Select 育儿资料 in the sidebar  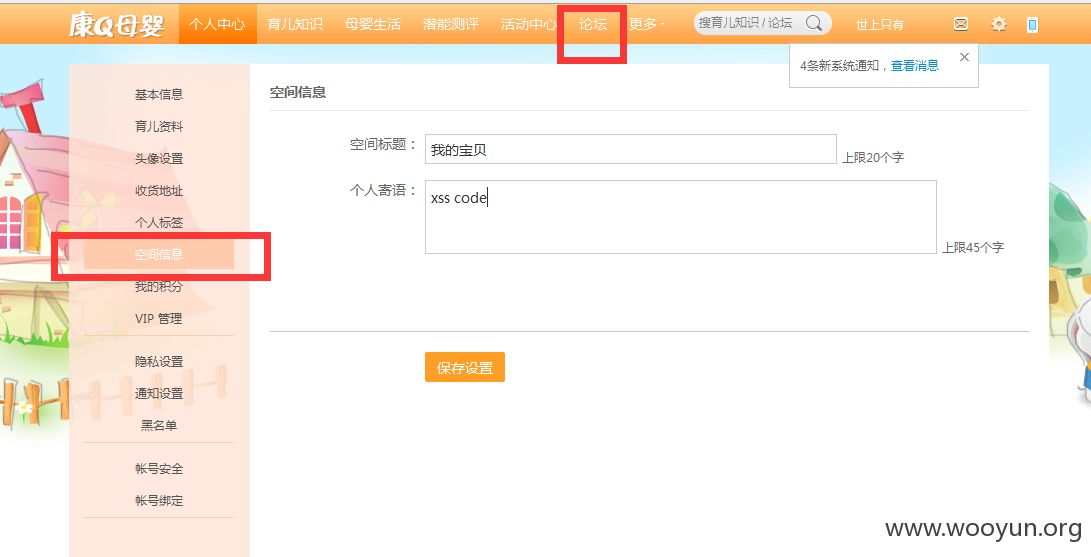coord(159,127)
